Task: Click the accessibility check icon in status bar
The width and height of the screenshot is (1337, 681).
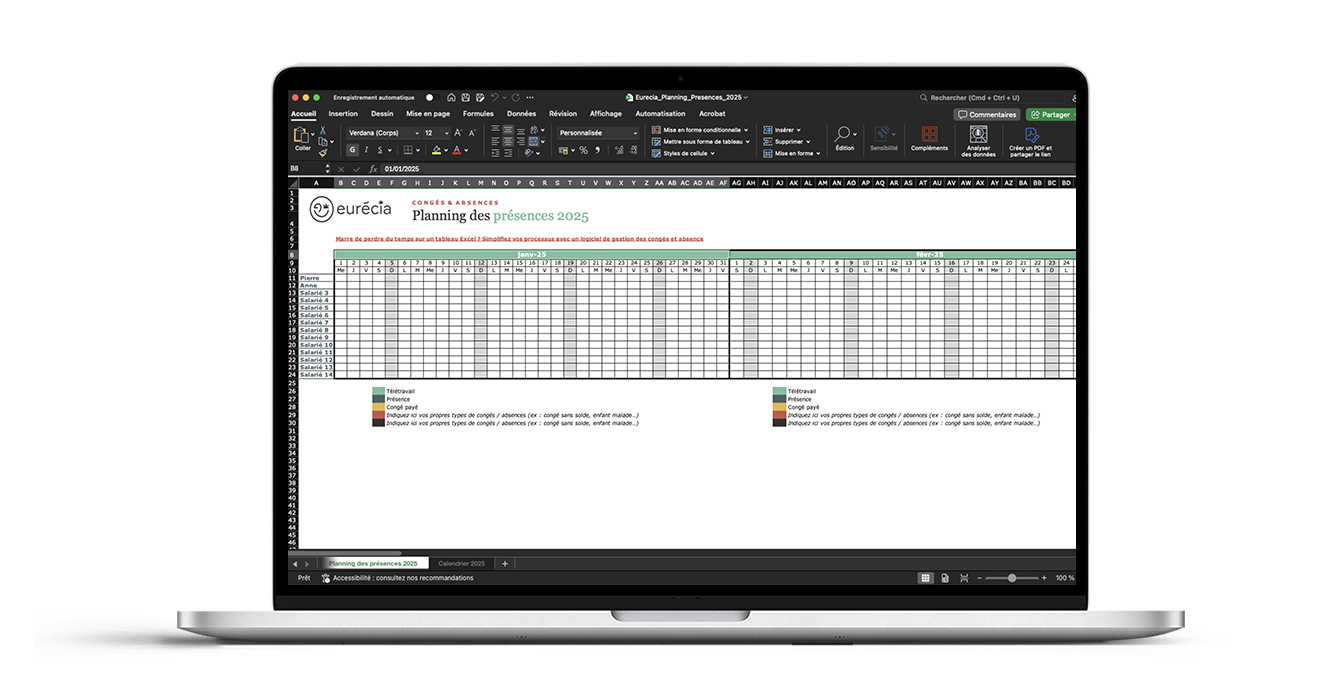Action: click(326, 578)
